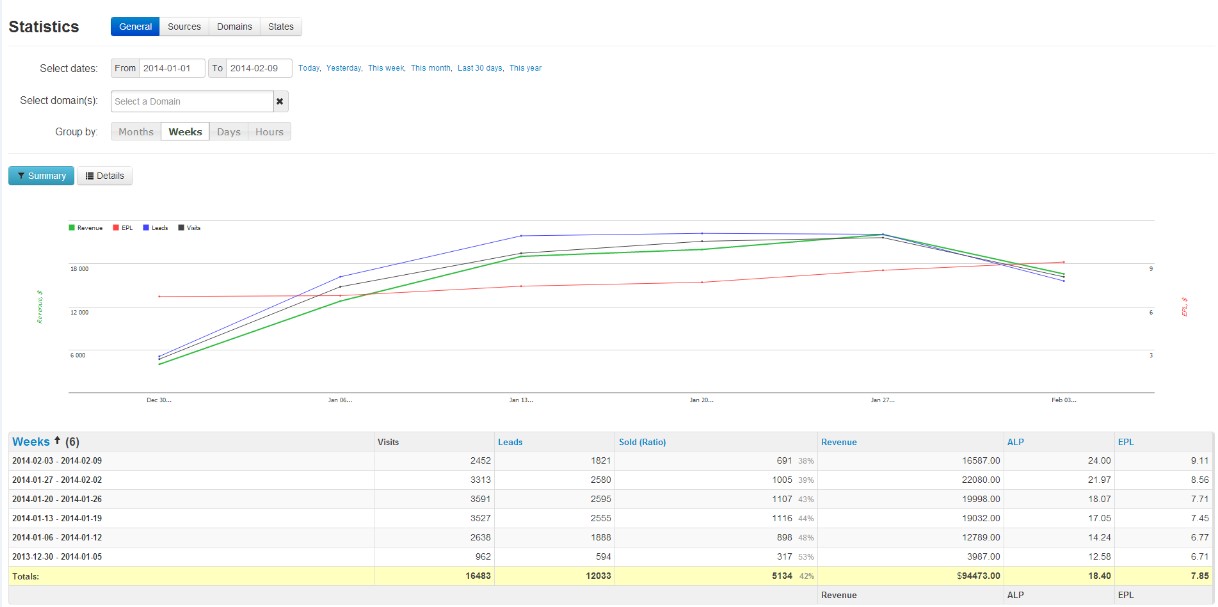This screenshot has height=607, width=1218.
Task: Sort table by the ALP column header
Action: (1016, 441)
